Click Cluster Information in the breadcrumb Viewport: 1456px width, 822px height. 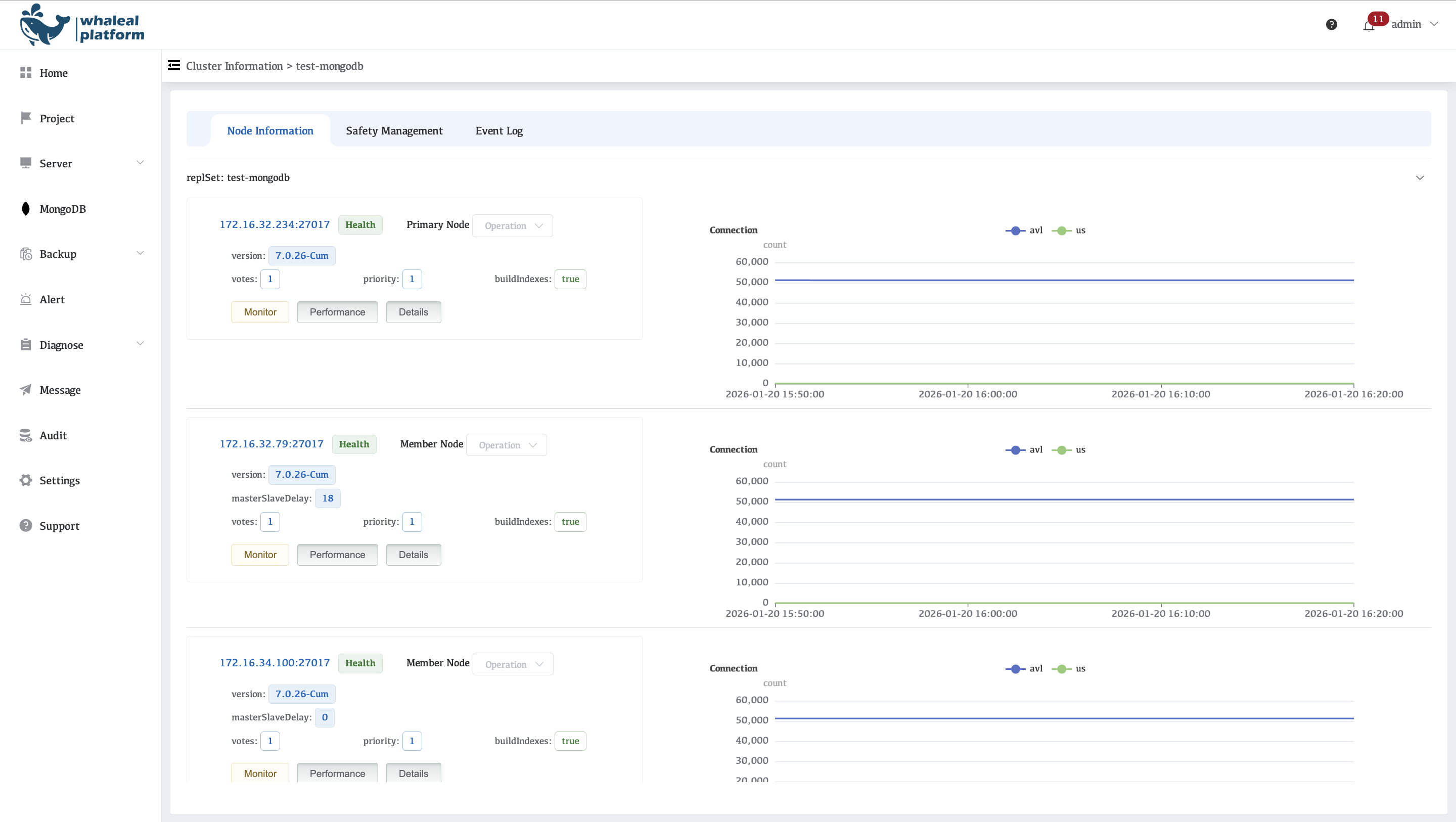coord(234,66)
